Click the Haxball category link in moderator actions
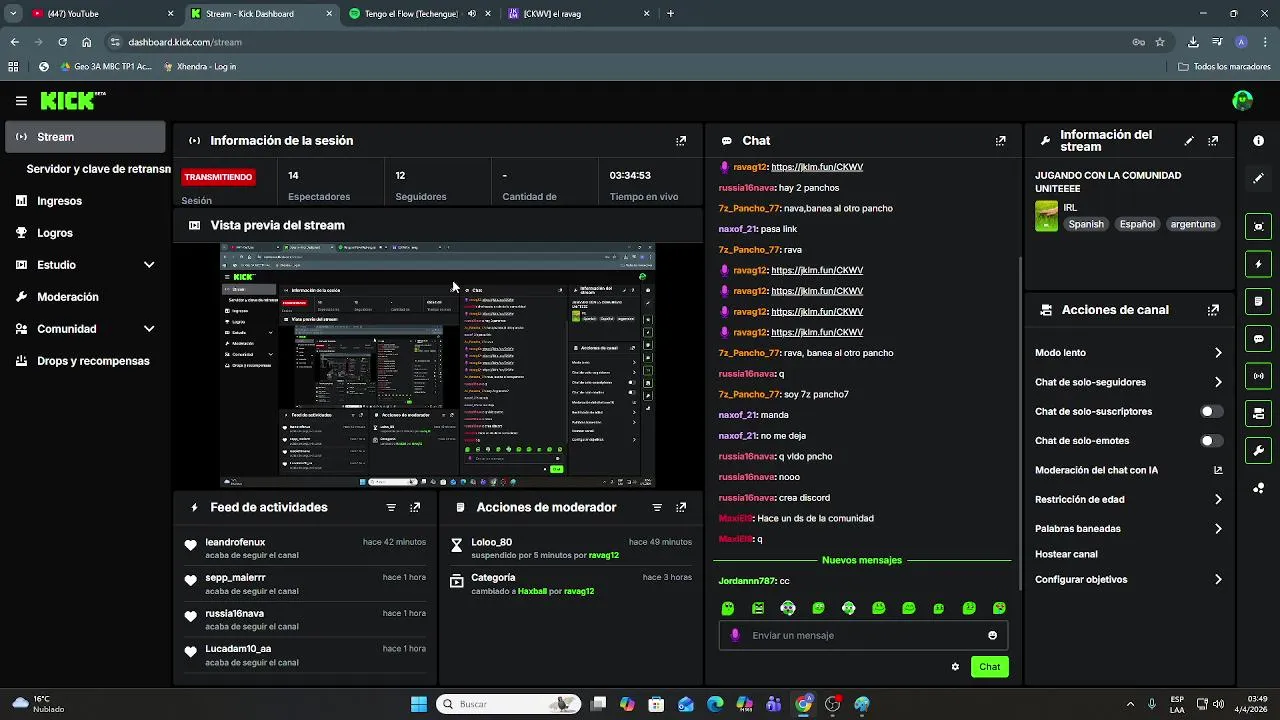 pos(532,591)
